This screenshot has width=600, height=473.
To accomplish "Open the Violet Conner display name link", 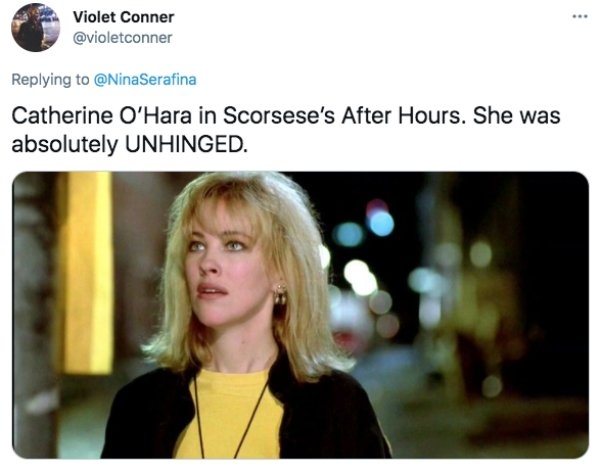I will pyautogui.click(x=124, y=17).
